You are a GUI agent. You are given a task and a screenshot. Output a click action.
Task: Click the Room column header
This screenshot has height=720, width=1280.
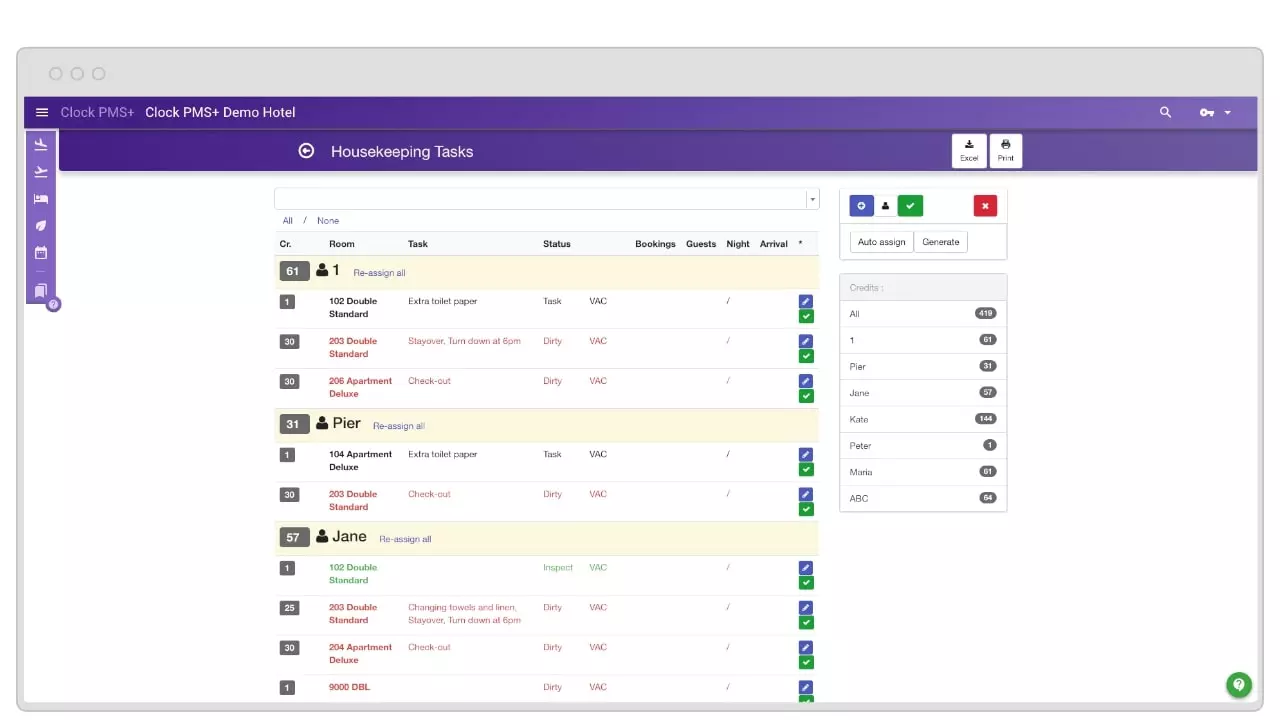pyautogui.click(x=342, y=244)
